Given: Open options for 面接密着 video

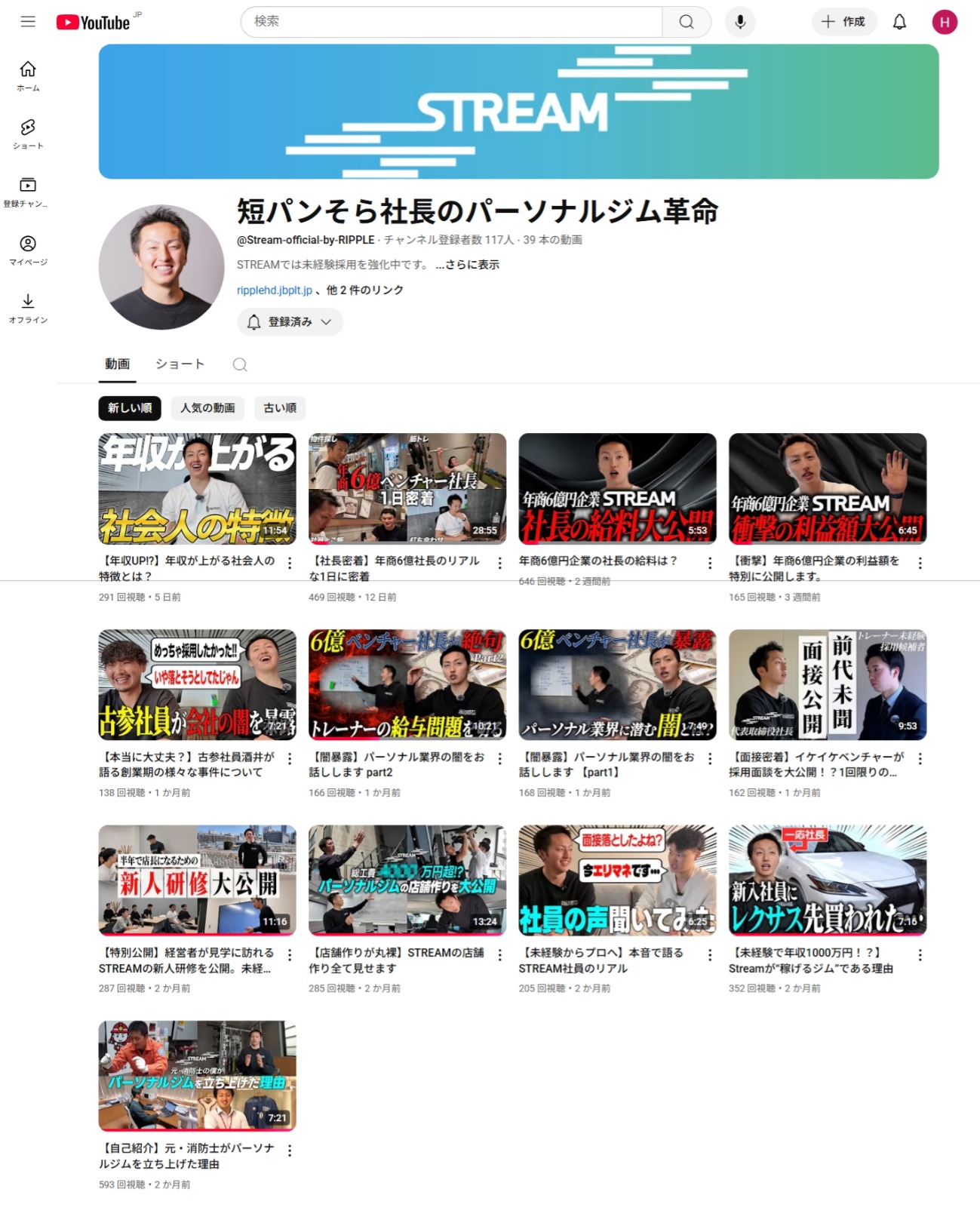Looking at the screenshot, I should point(920,759).
